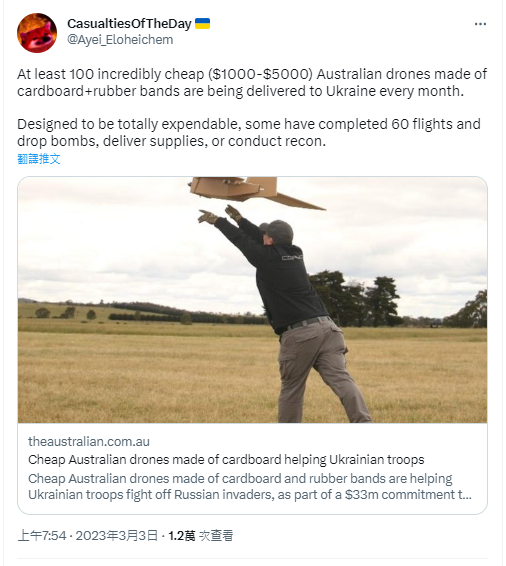Click tweet paragraph about expendable 60 flights

pos(249,132)
